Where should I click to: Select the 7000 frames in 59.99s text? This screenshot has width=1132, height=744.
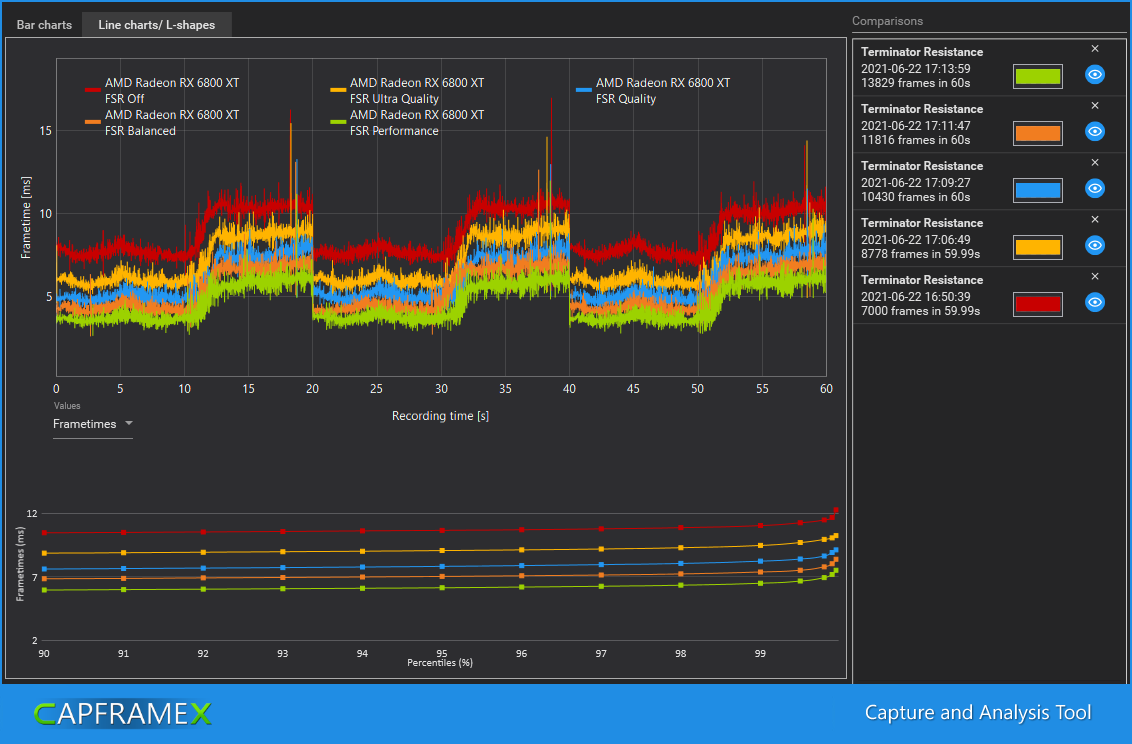[920, 311]
